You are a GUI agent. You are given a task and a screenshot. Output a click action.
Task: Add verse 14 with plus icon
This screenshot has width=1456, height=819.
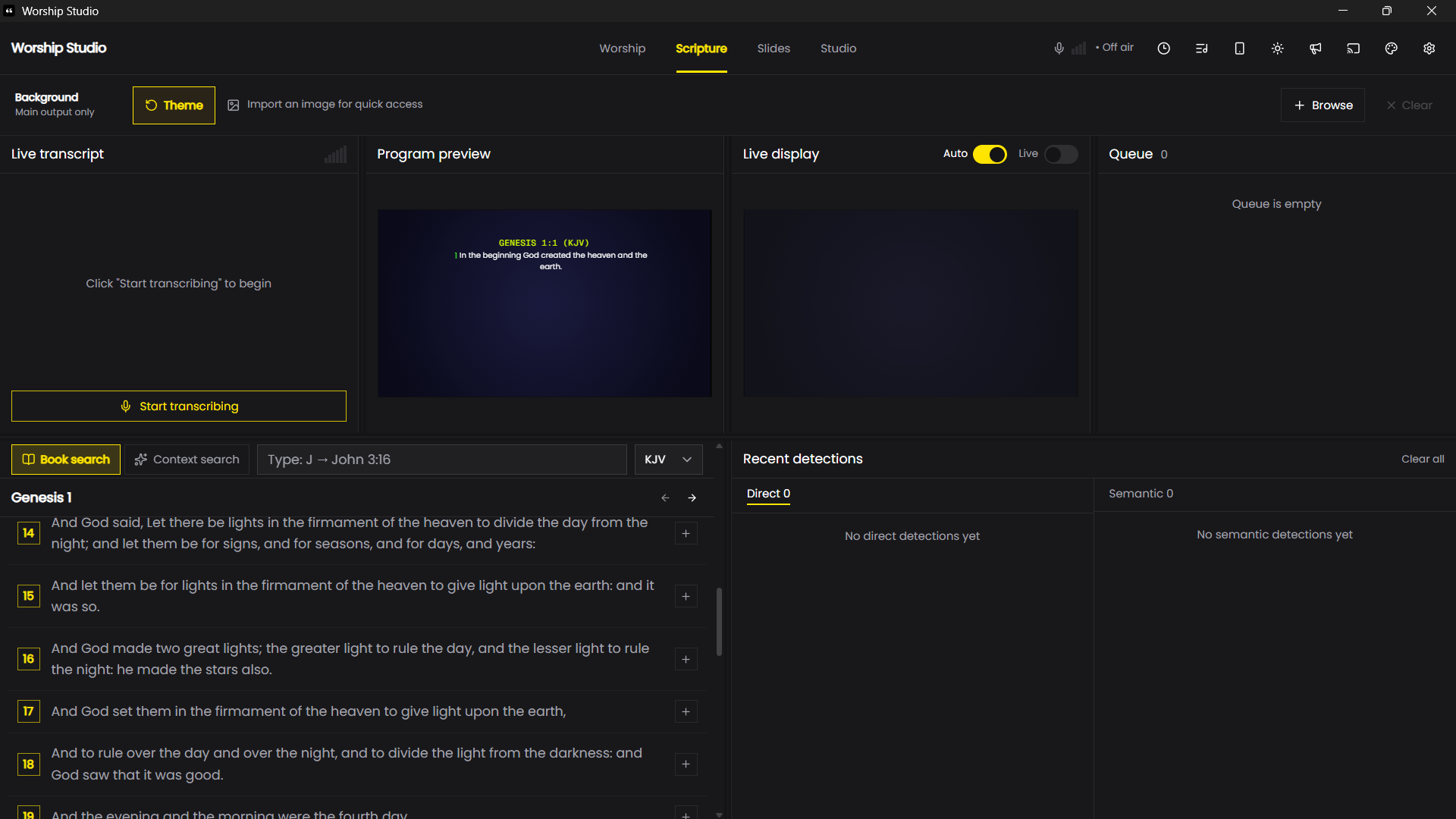pos(686,533)
